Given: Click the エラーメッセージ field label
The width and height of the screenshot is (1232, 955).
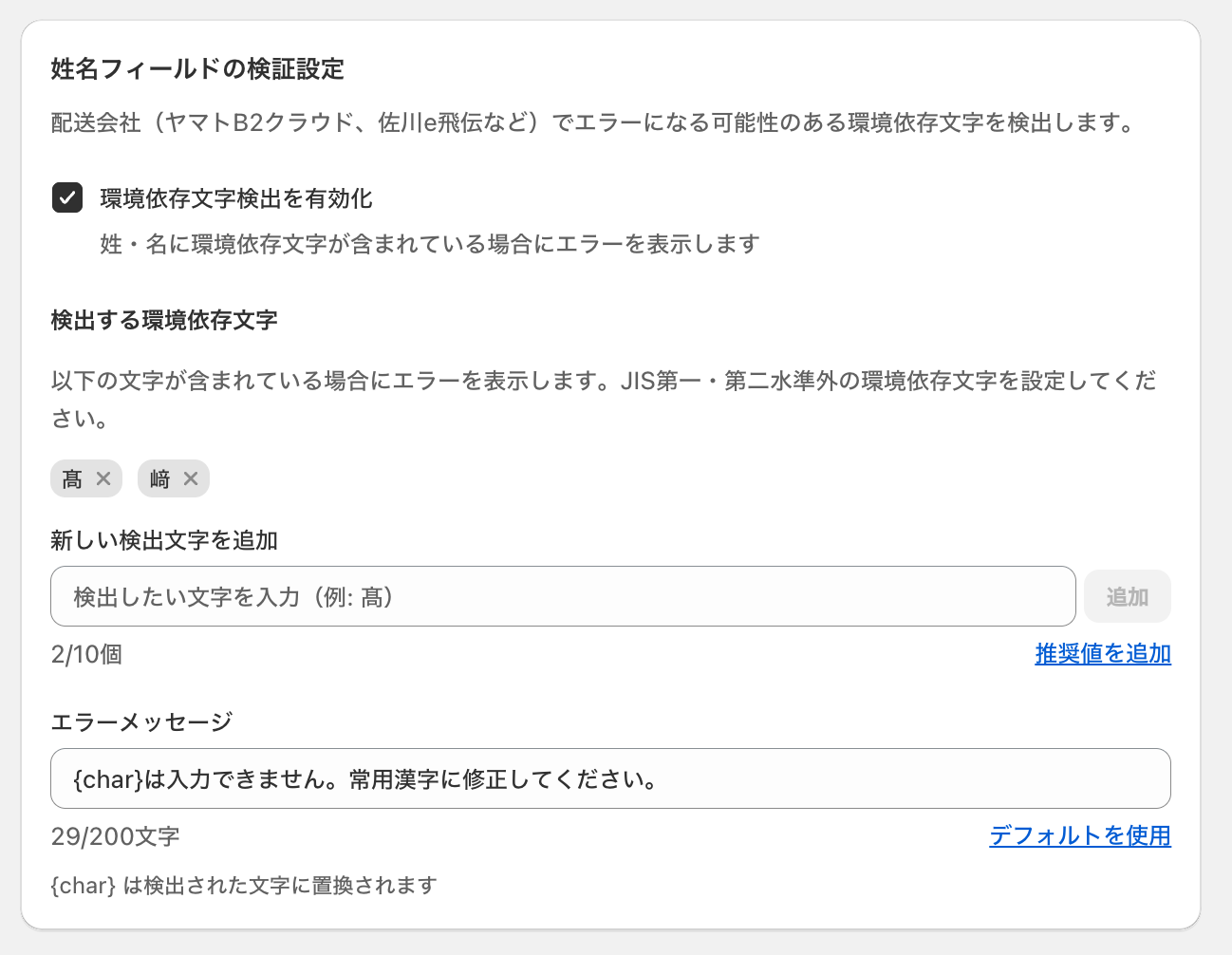Looking at the screenshot, I should 141,721.
